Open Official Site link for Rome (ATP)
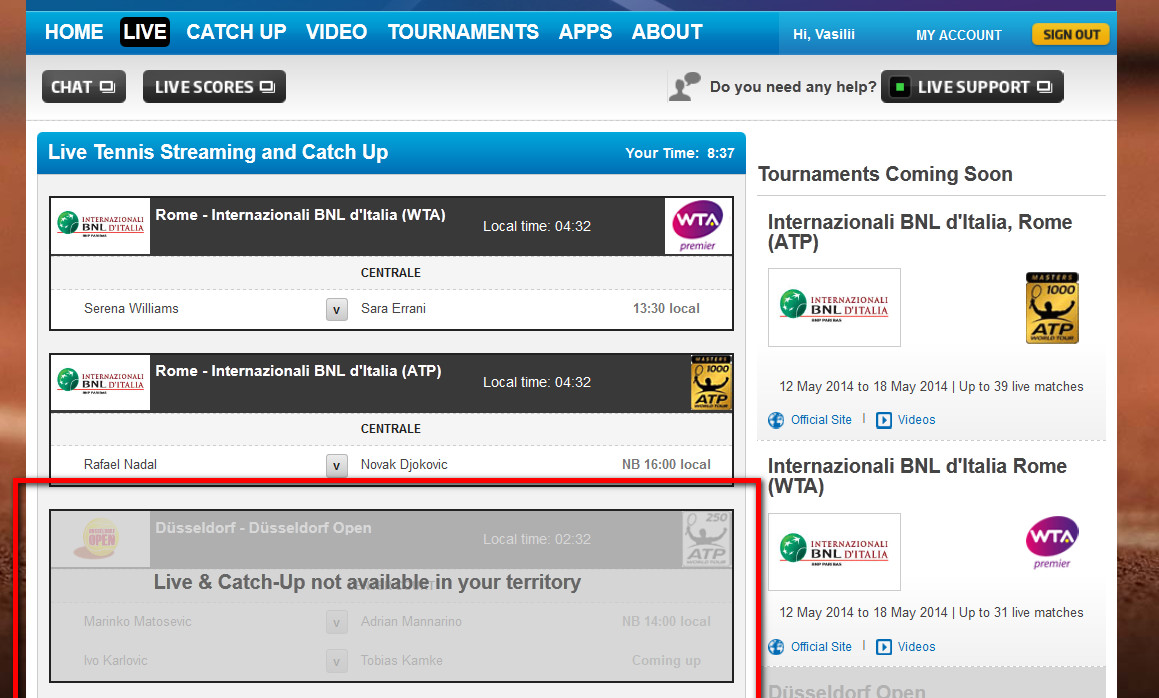The image size is (1159, 698). click(x=821, y=419)
